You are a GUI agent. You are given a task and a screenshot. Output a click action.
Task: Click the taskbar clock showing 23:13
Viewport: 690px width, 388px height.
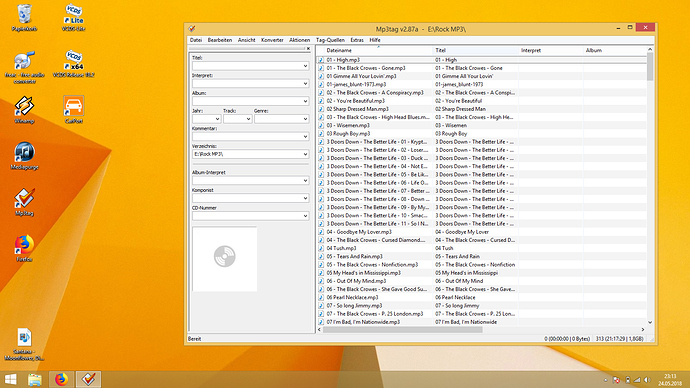tap(670, 380)
